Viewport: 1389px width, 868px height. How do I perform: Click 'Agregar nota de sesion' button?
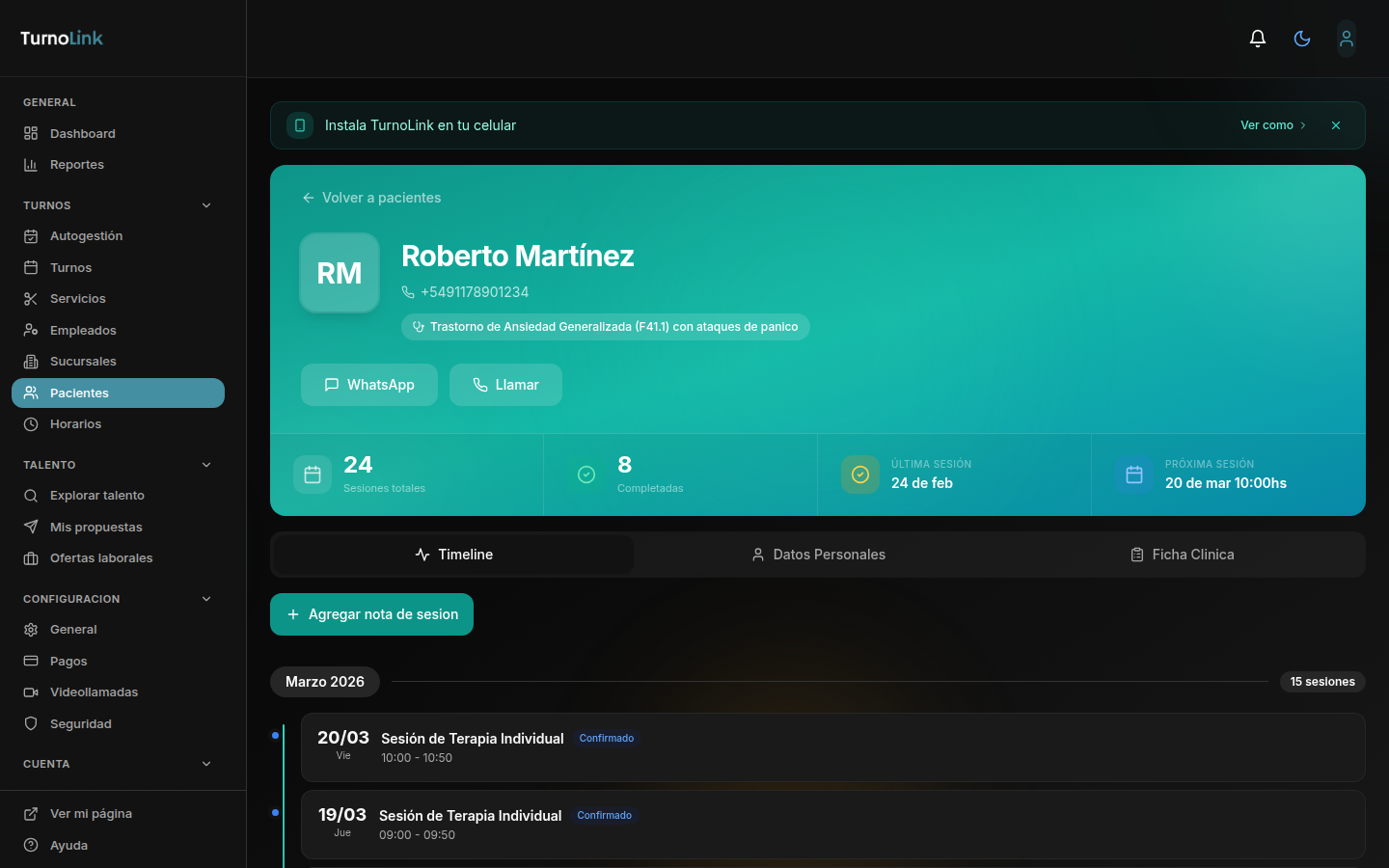click(371, 614)
